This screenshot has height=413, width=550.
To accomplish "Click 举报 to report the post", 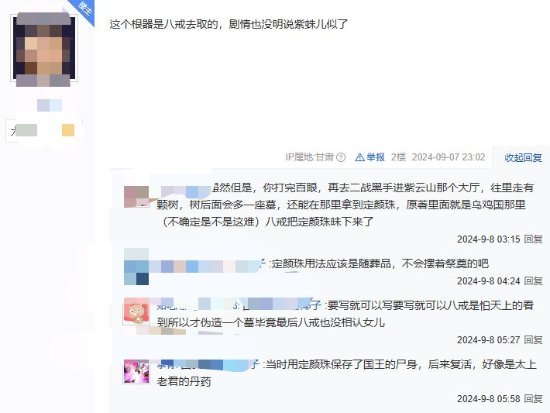I will (376, 157).
